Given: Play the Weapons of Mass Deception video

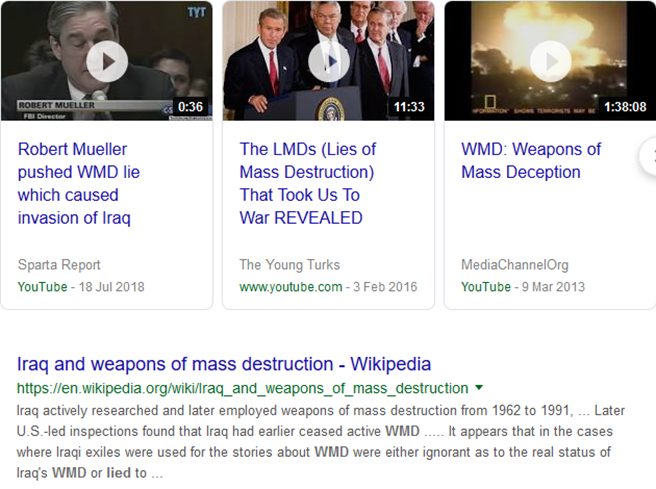Looking at the screenshot, I should [x=551, y=61].
